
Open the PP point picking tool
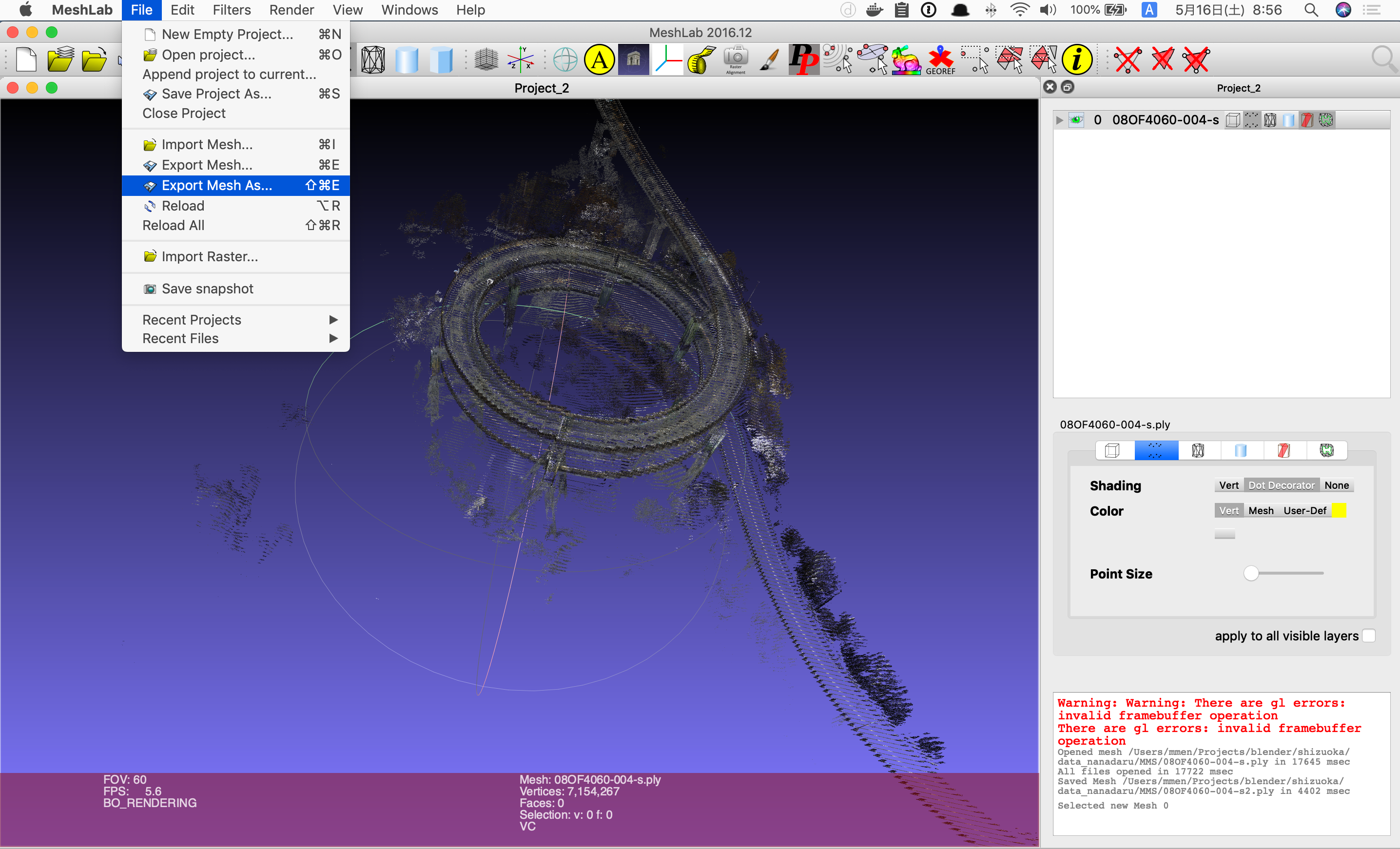[x=804, y=59]
